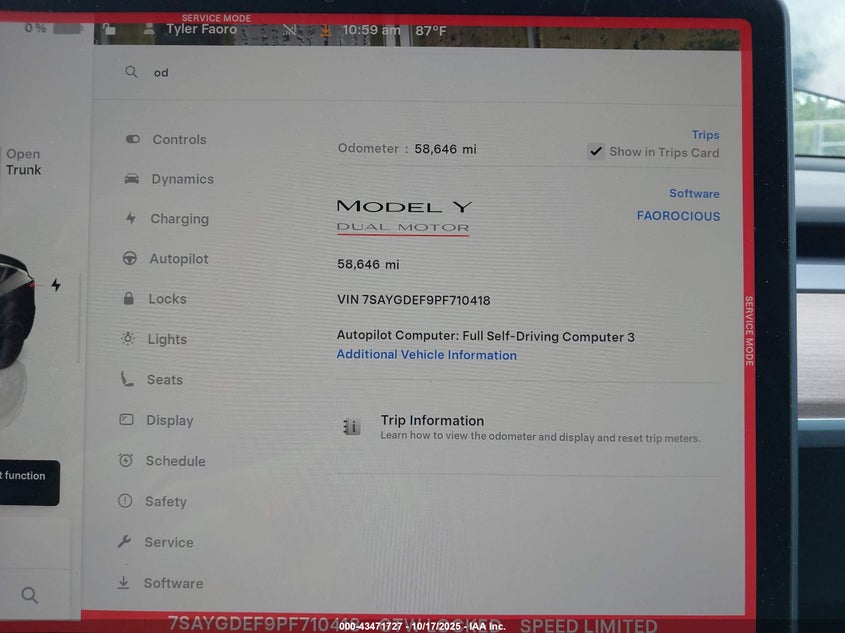Click the Controls toggle icon in sidebar
The image size is (845, 633).
[132, 140]
